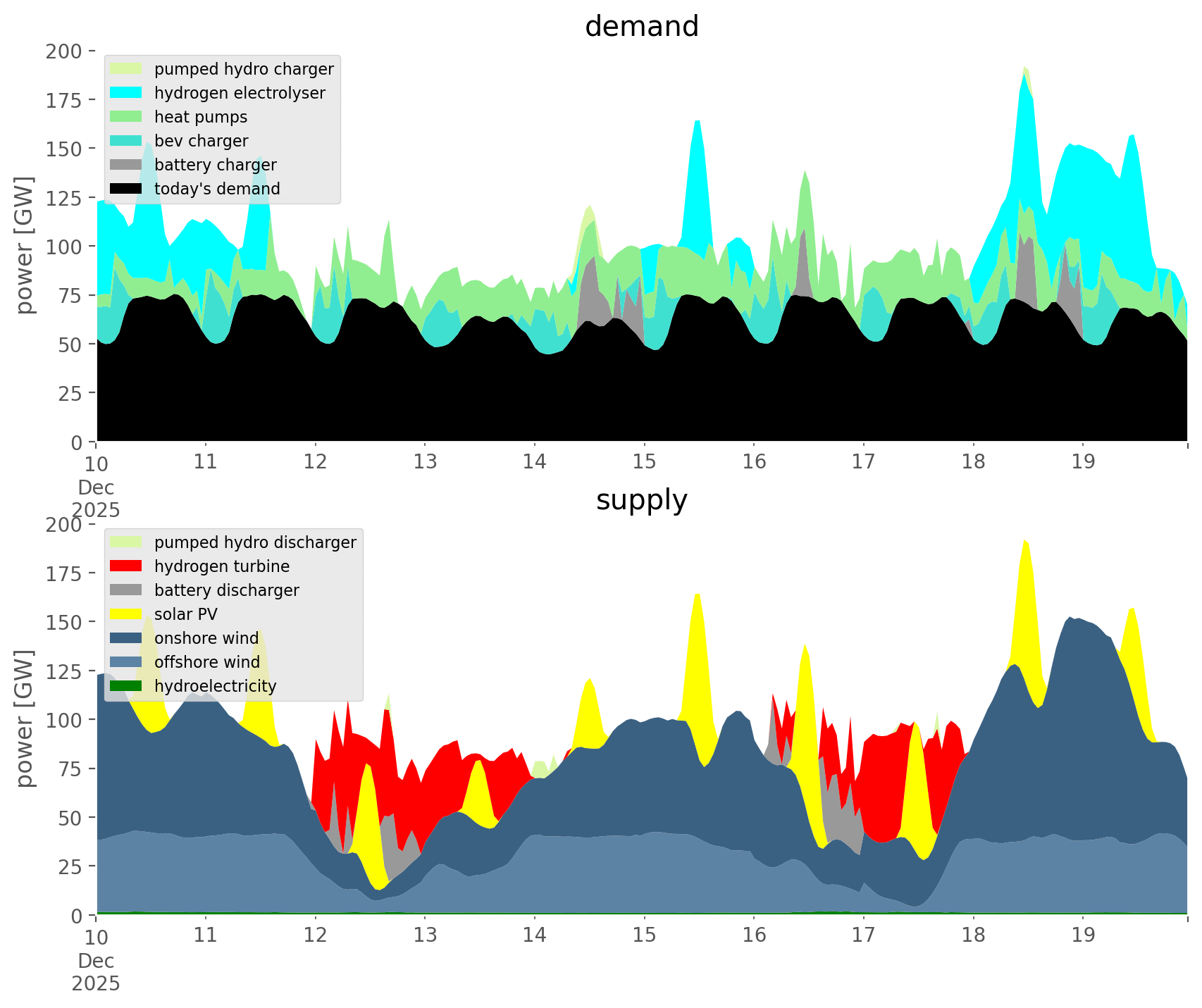This screenshot has width=1202, height=1008.
Task: Click the 18 date tick on supply chart
Action: click(973, 935)
